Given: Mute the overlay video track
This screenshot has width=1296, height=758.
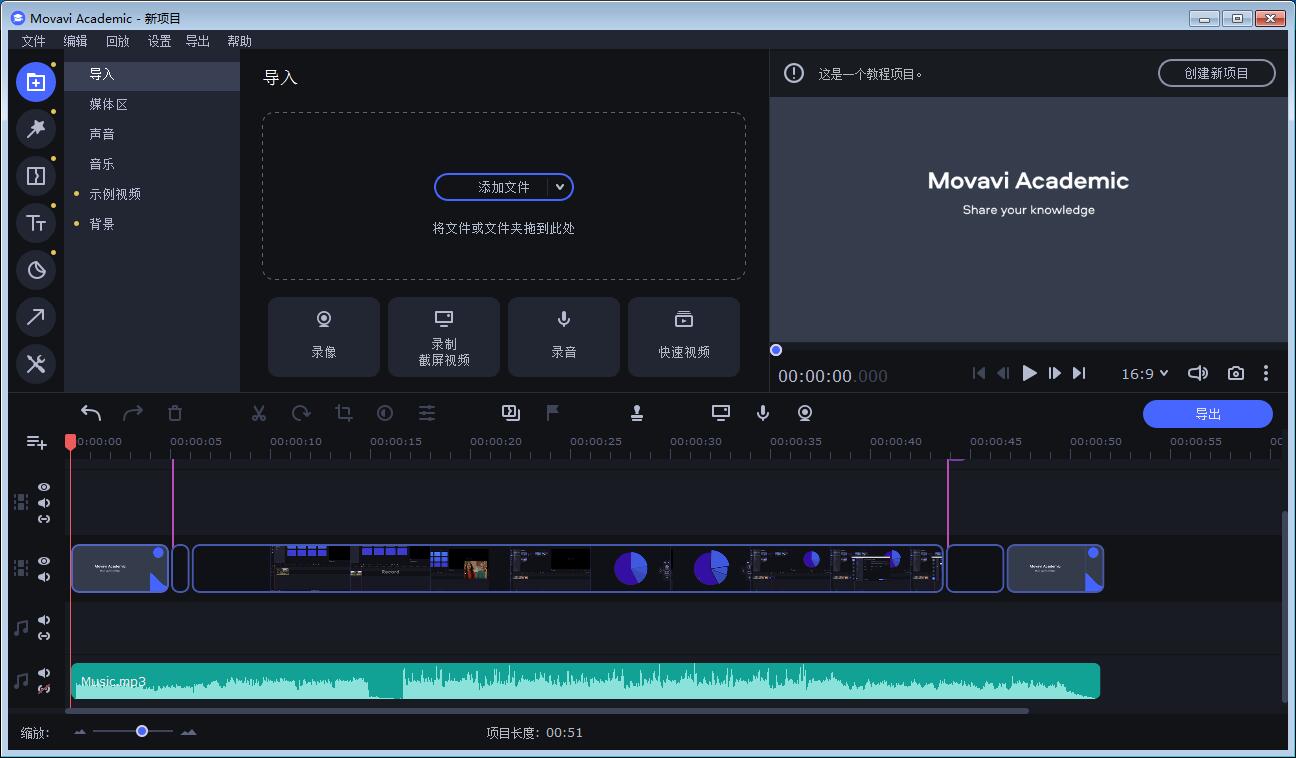Looking at the screenshot, I should (44, 503).
